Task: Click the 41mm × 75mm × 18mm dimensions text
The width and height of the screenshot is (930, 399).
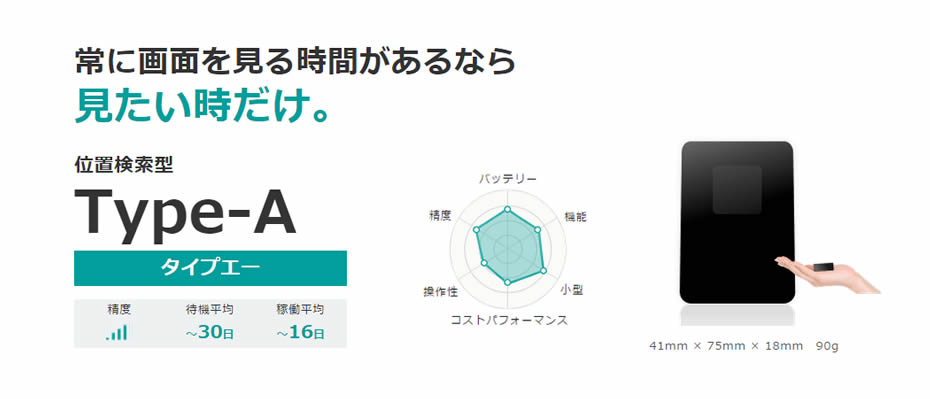Action: (726, 346)
